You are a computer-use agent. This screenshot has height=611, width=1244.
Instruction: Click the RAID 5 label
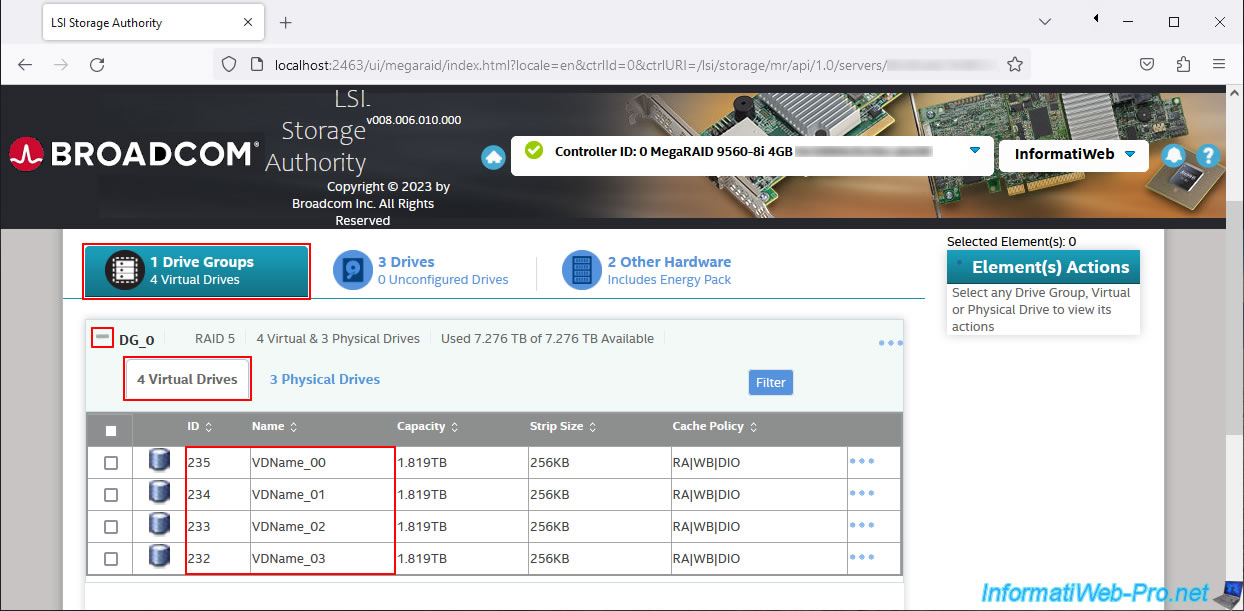tap(215, 339)
